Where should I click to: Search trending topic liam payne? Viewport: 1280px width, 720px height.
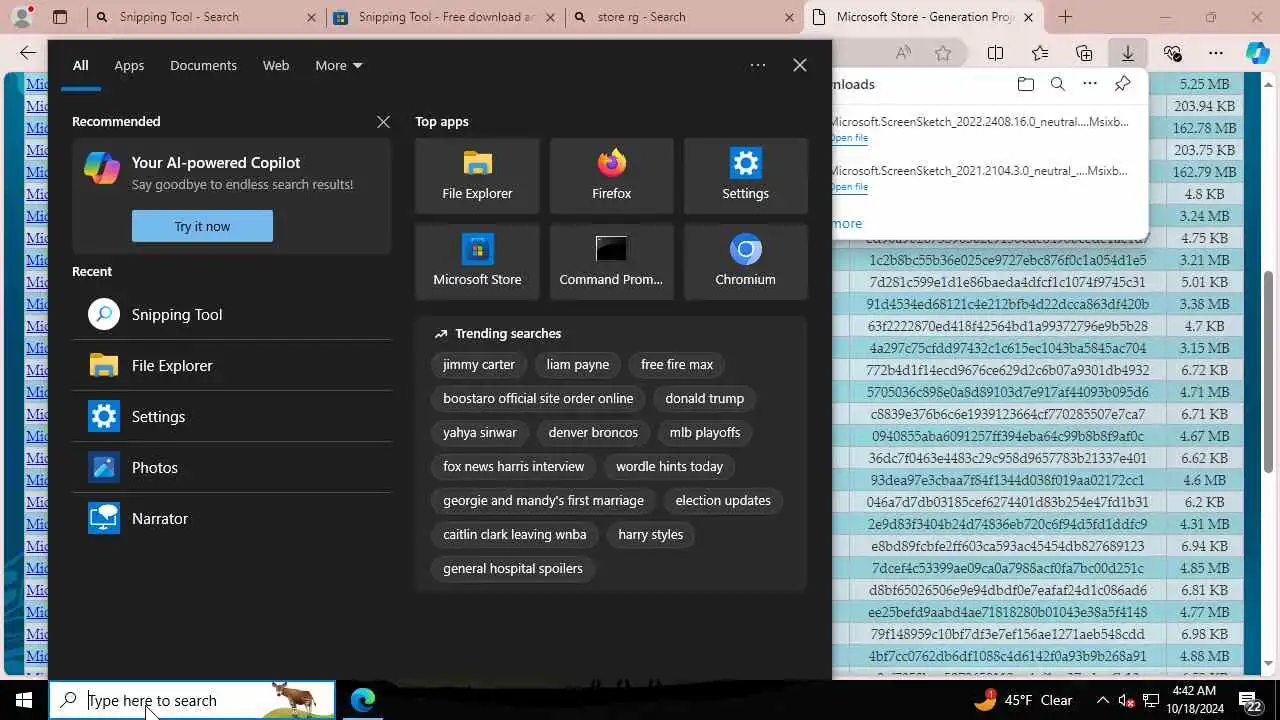coord(578,364)
